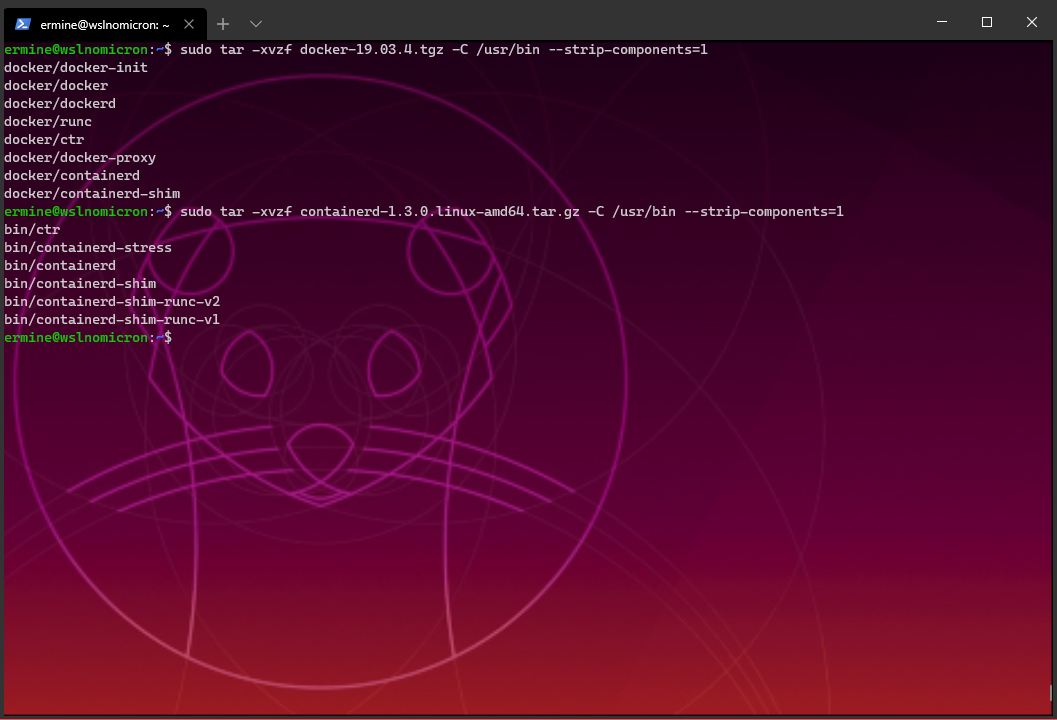
Task: Click the bin/containerd-shim-runc-v1 entry
Action: (112, 319)
